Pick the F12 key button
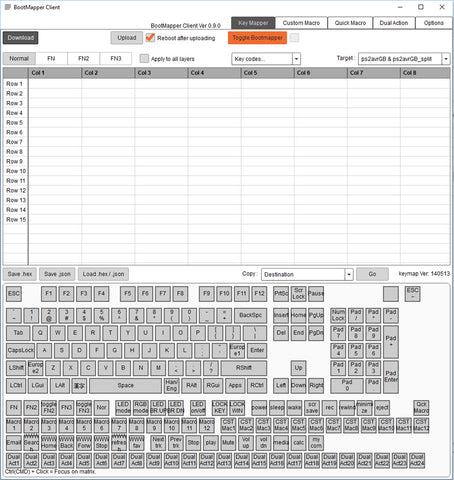The image size is (454, 480). click(259, 294)
